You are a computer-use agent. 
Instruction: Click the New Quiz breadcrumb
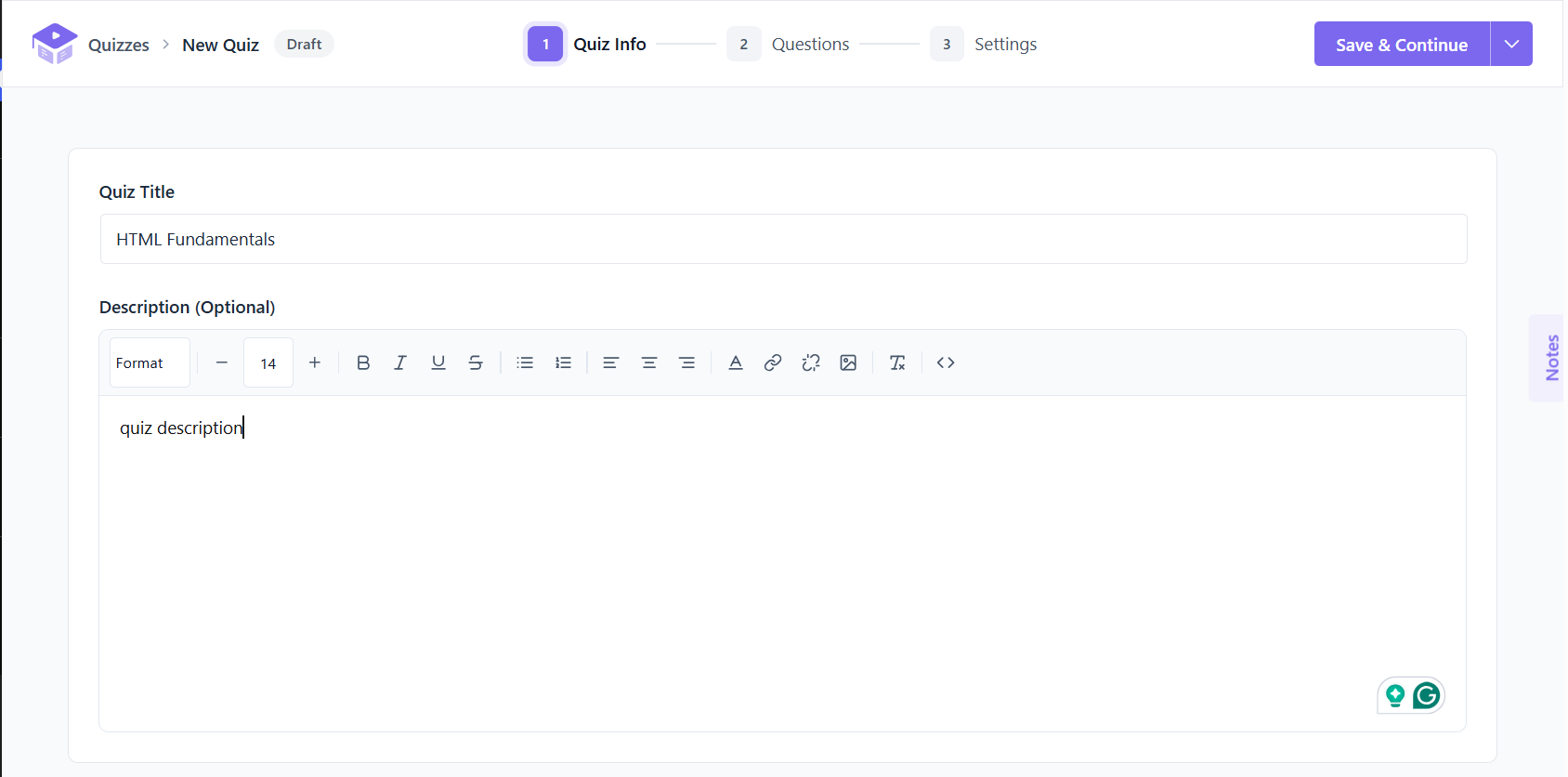(x=220, y=45)
